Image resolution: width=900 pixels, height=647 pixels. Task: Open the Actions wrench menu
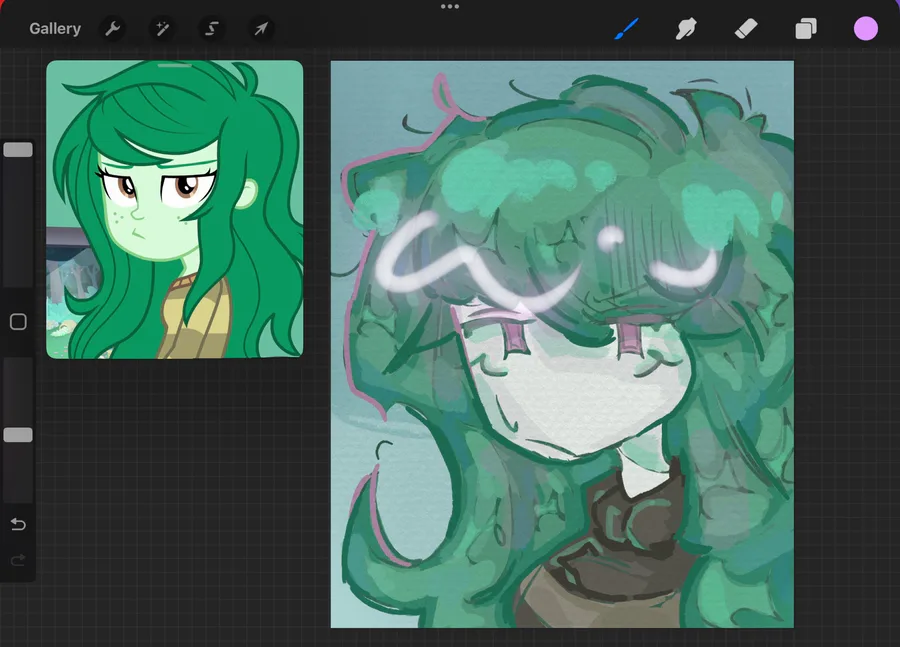(x=112, y=29)
